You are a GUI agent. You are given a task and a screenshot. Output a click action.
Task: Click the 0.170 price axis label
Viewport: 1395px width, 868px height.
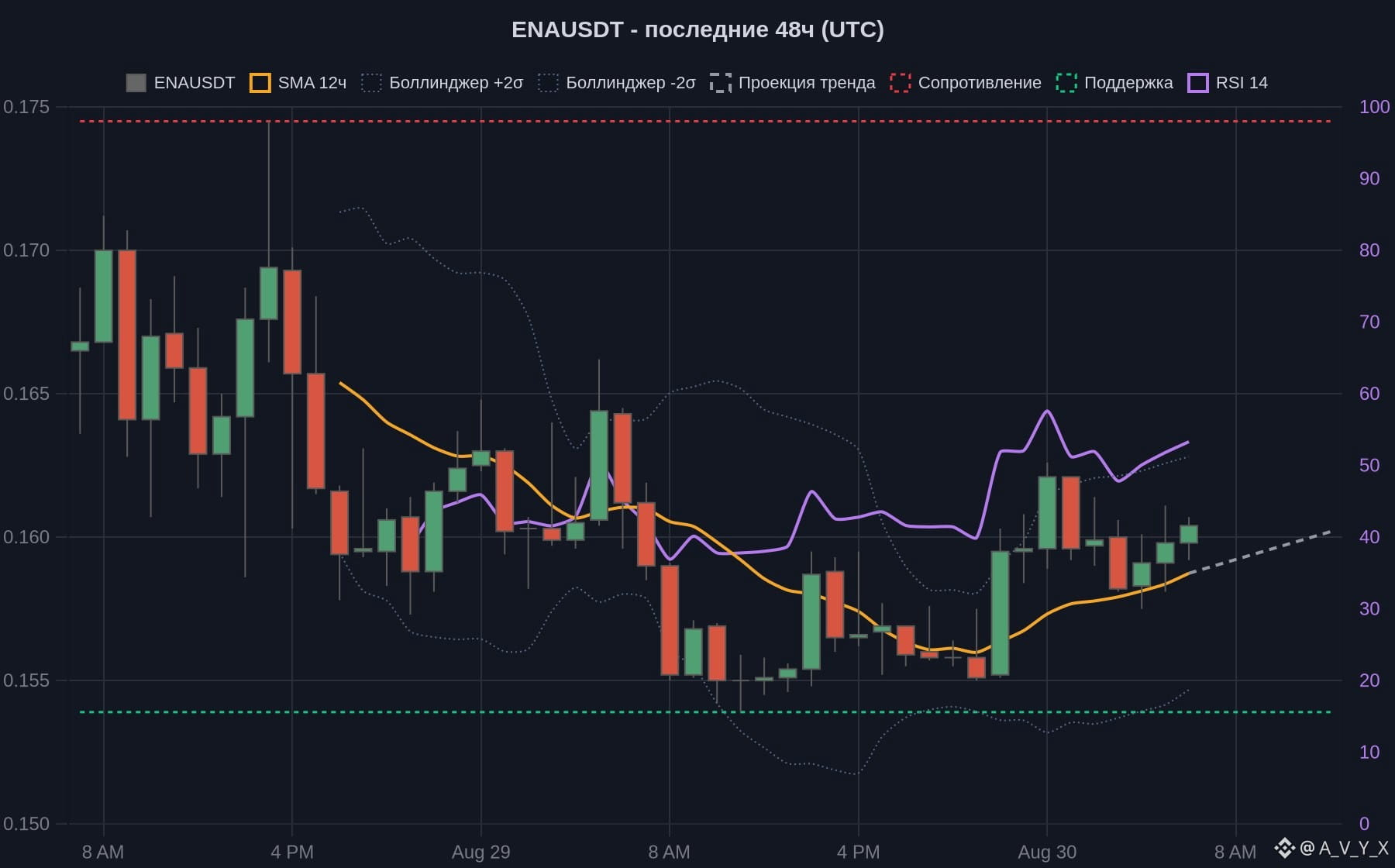(x=26, y=250)
